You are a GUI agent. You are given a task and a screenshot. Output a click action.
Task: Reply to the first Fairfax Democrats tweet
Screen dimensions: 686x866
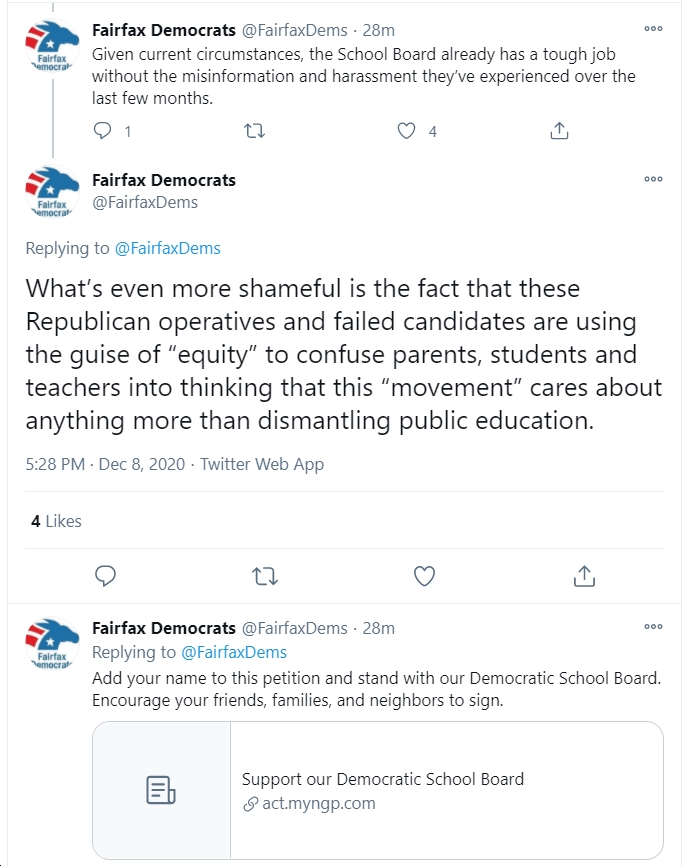103,131
